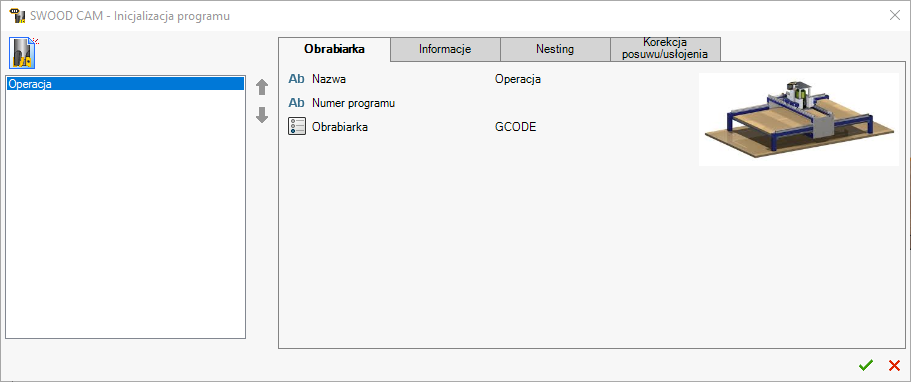The width and height of the screenshot is (911, 382).
Task: Click the Nazwa label
Action: (x=329, y=79)
